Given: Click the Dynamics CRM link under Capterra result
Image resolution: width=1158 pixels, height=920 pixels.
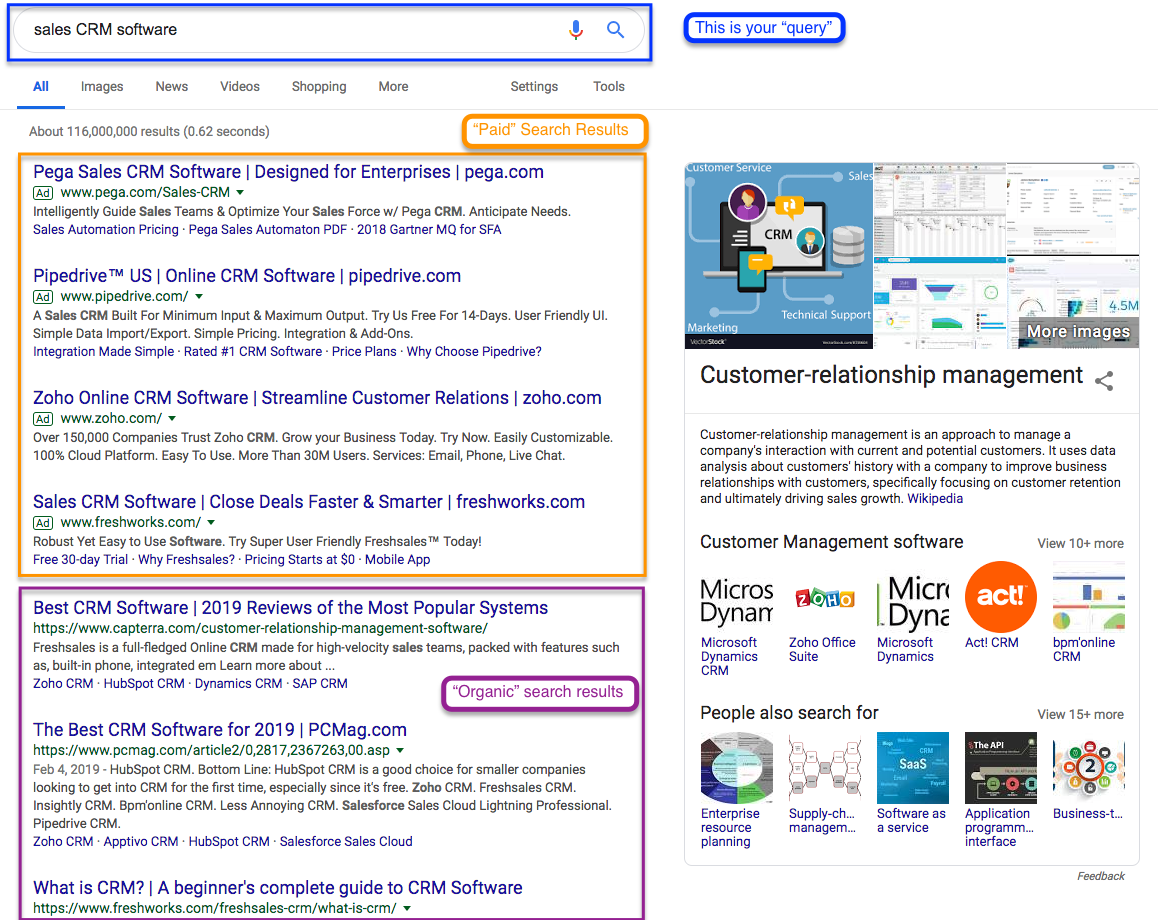Looking at the screenshot, I should 239,684.
